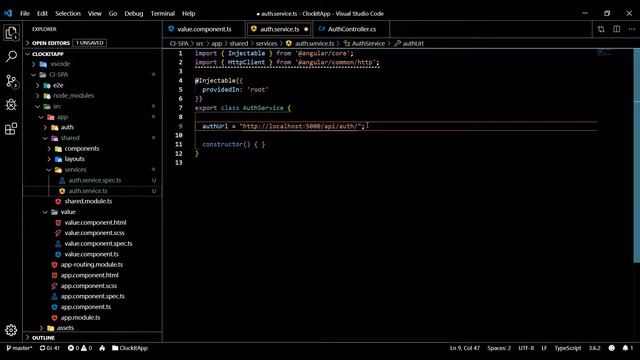Open auth.service.spec.ts in explorer

point(93,180)
